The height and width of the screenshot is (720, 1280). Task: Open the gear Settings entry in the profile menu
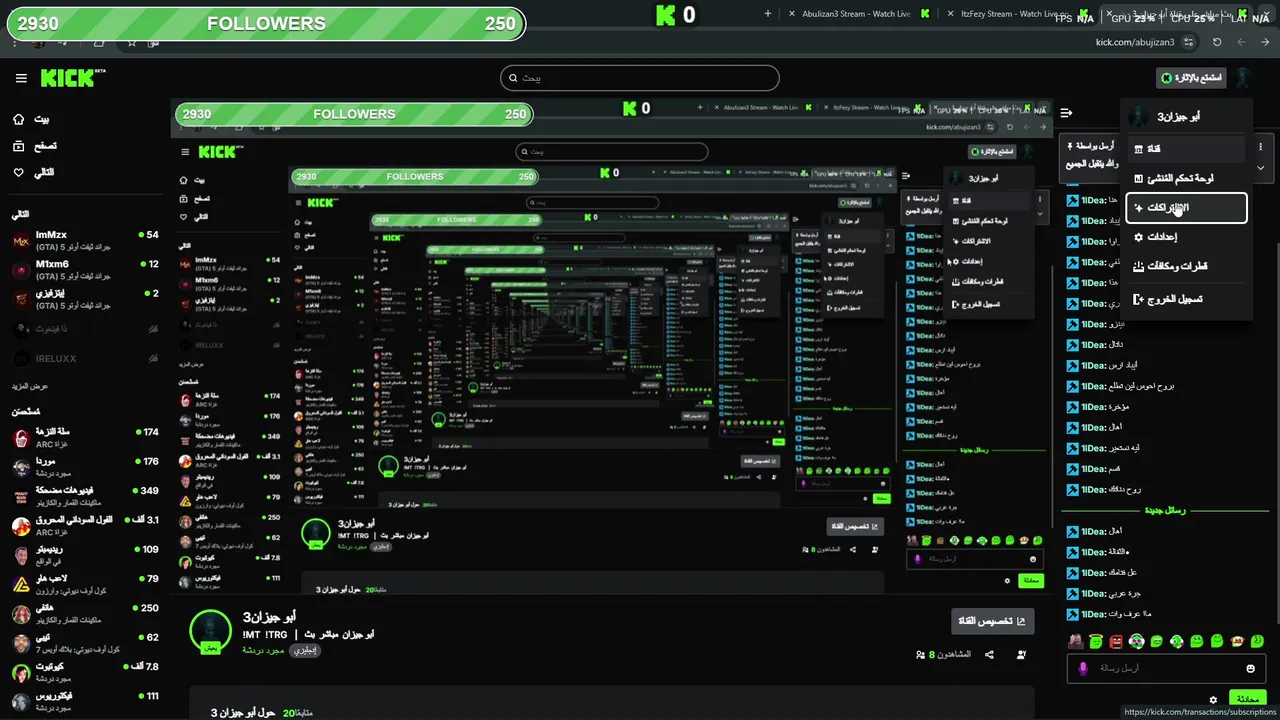[1186, 237]
